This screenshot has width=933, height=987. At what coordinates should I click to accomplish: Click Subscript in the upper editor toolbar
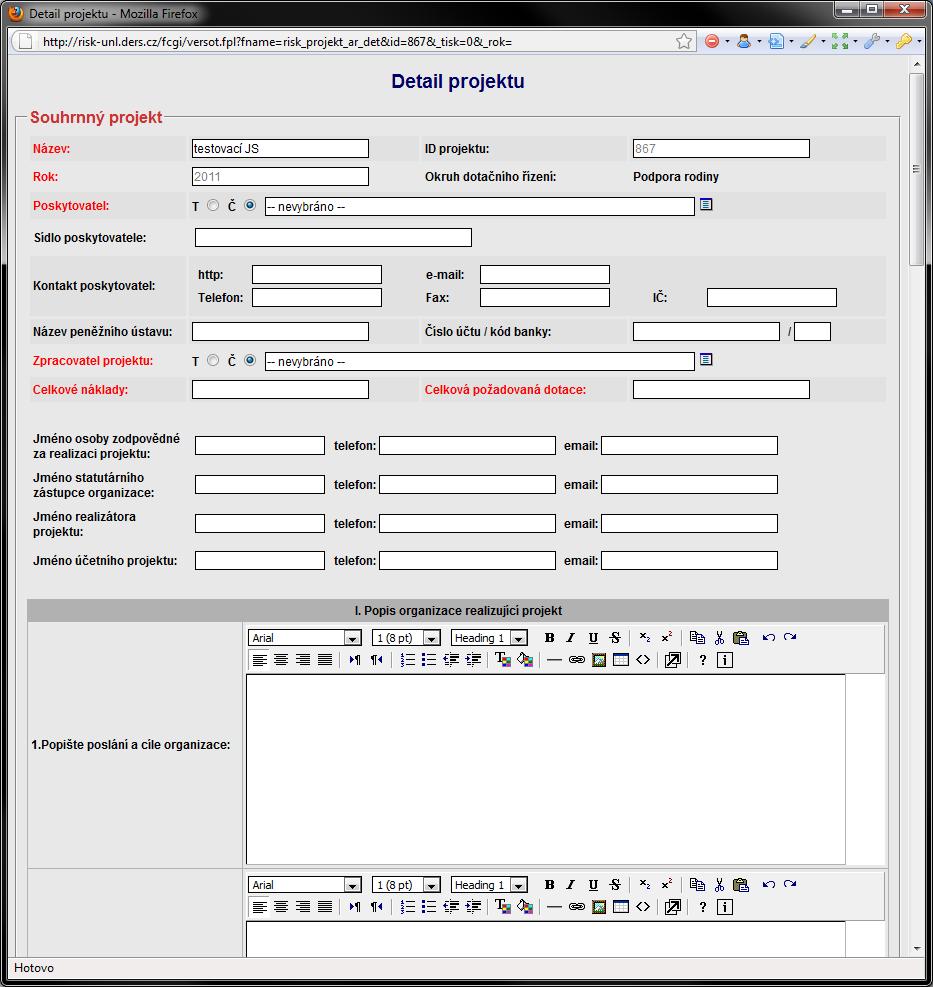pos(645,638)
